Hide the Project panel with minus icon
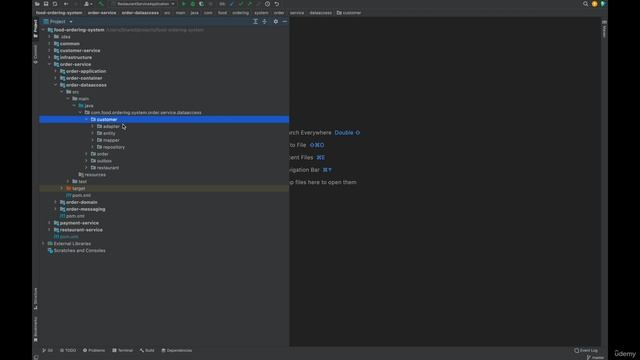 [x=284, y=21]
